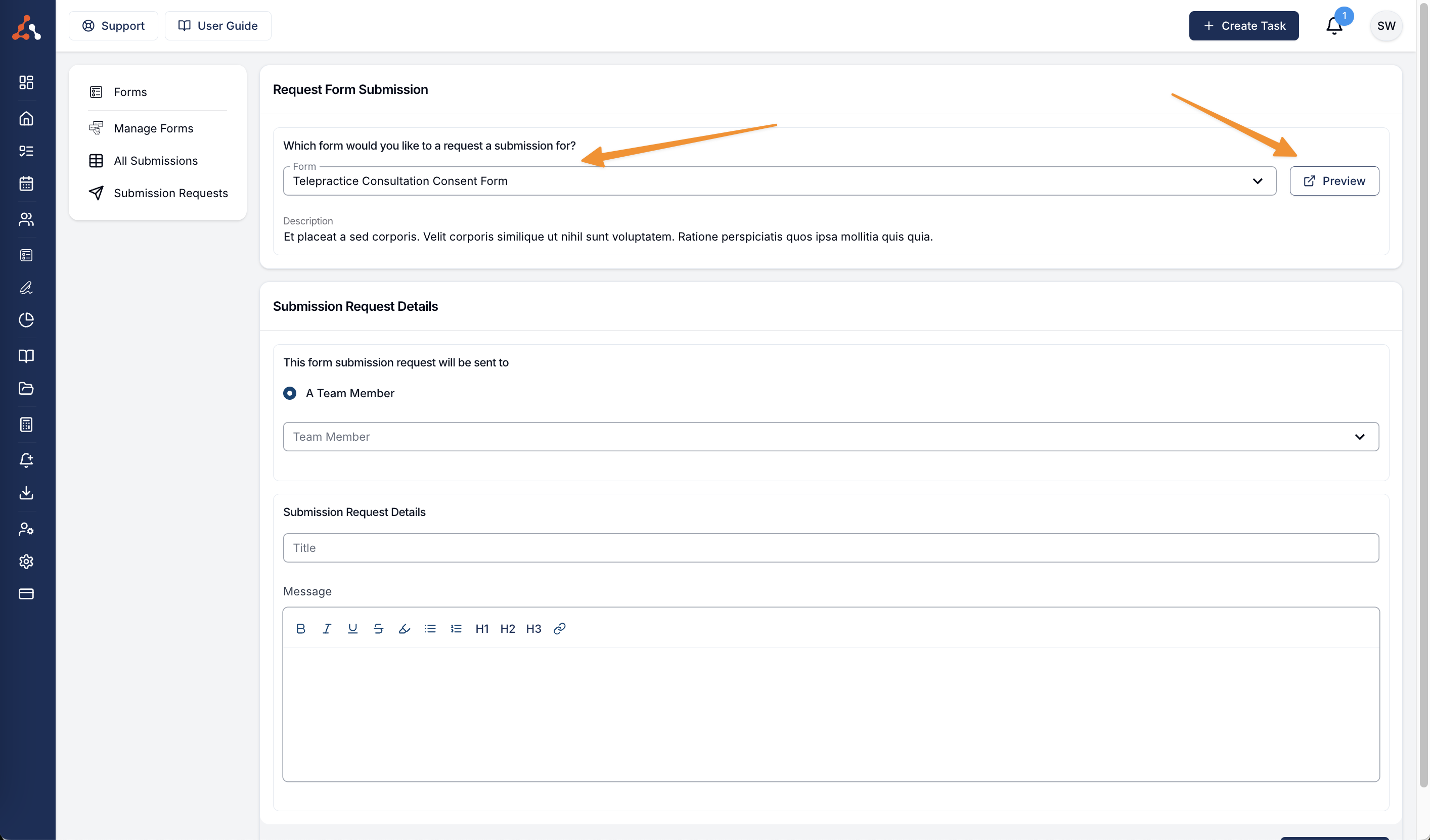
Task: Select the A Team Member radio option
Action: 289,393
